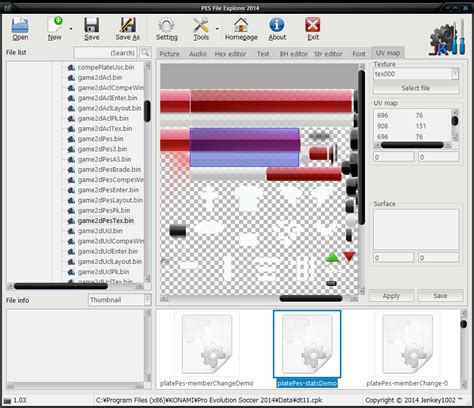This screenshot has height=408, width=474.
Task: Click the Apply button
Action: coord(391,296)
